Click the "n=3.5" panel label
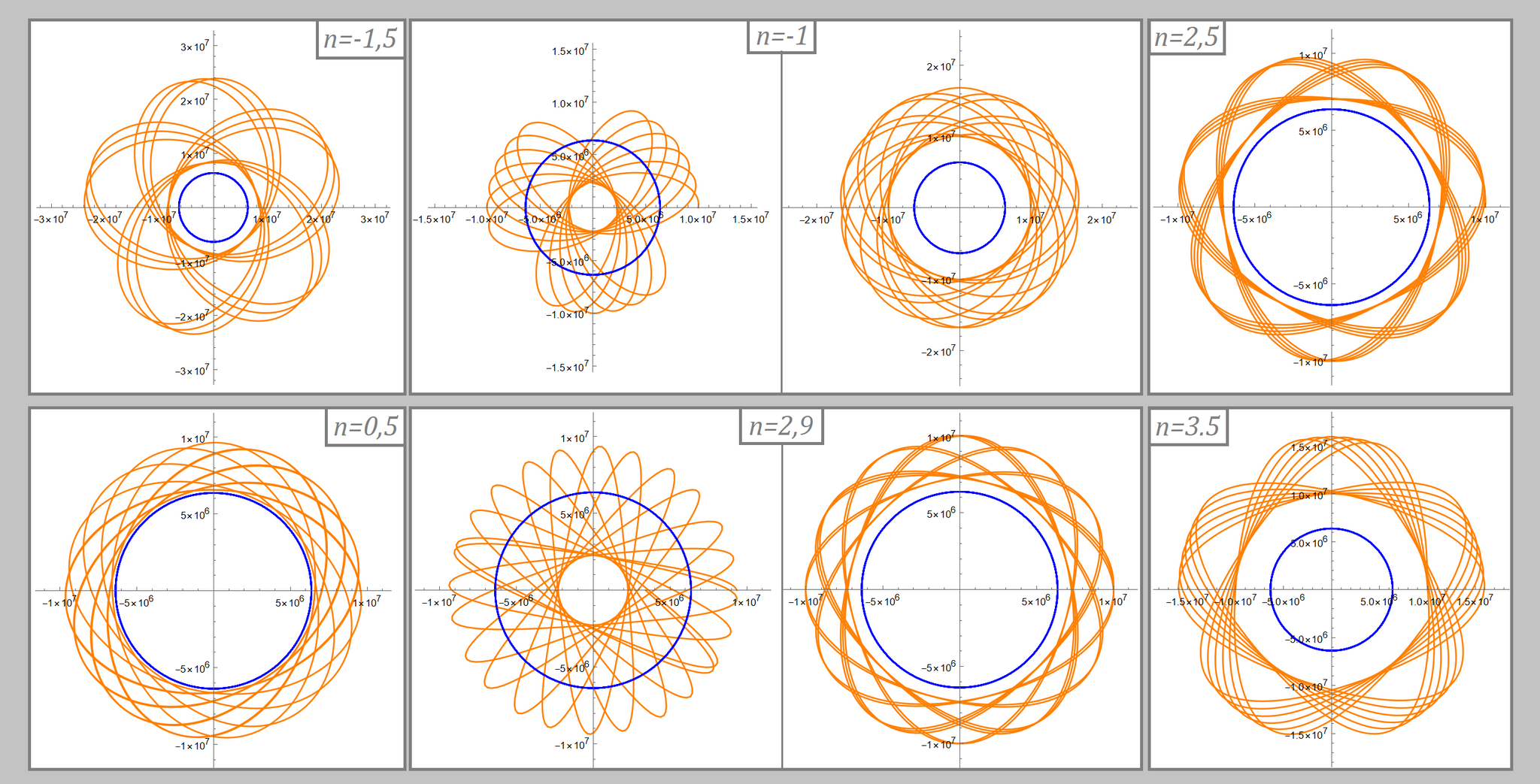This screenshot has width=1540, height=784. (x=1188, y=427)
